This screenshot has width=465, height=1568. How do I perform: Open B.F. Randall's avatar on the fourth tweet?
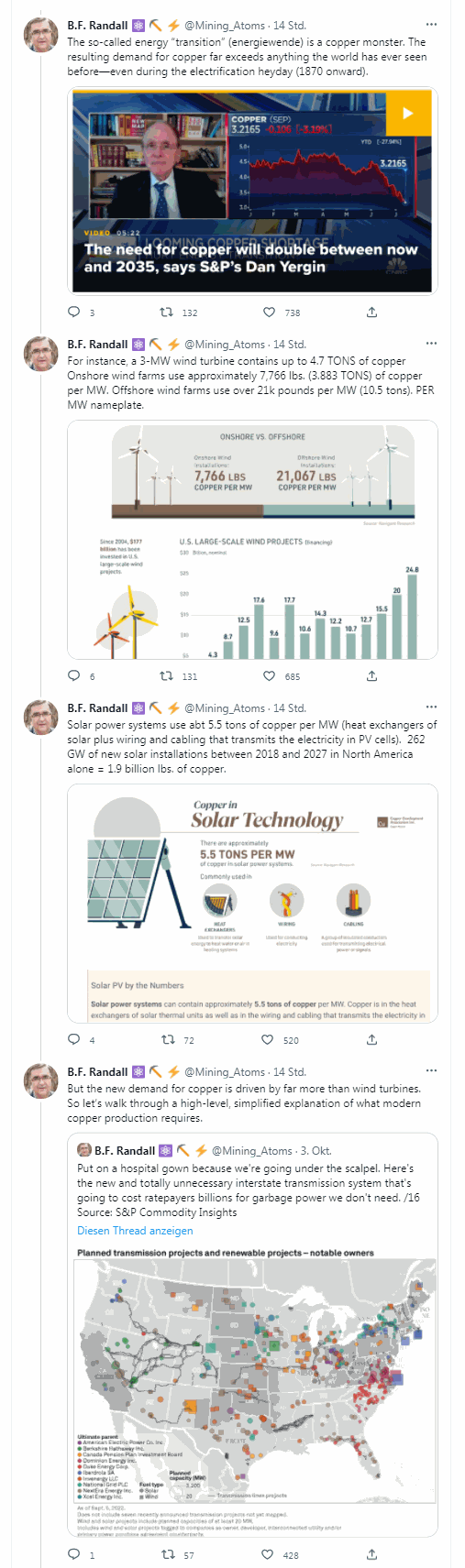[40, 1081]
